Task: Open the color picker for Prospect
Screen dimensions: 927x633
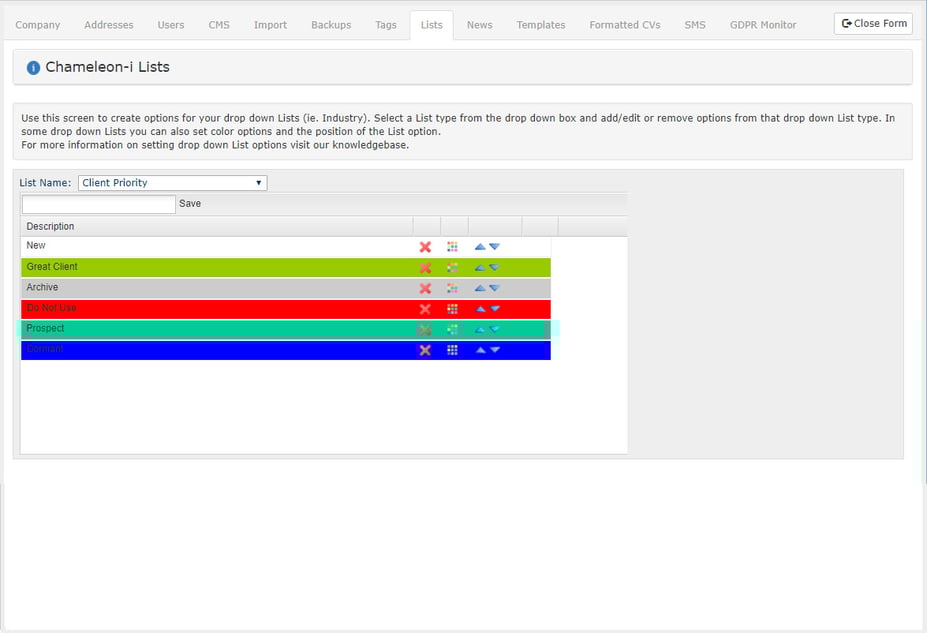Action: [453, 329]
